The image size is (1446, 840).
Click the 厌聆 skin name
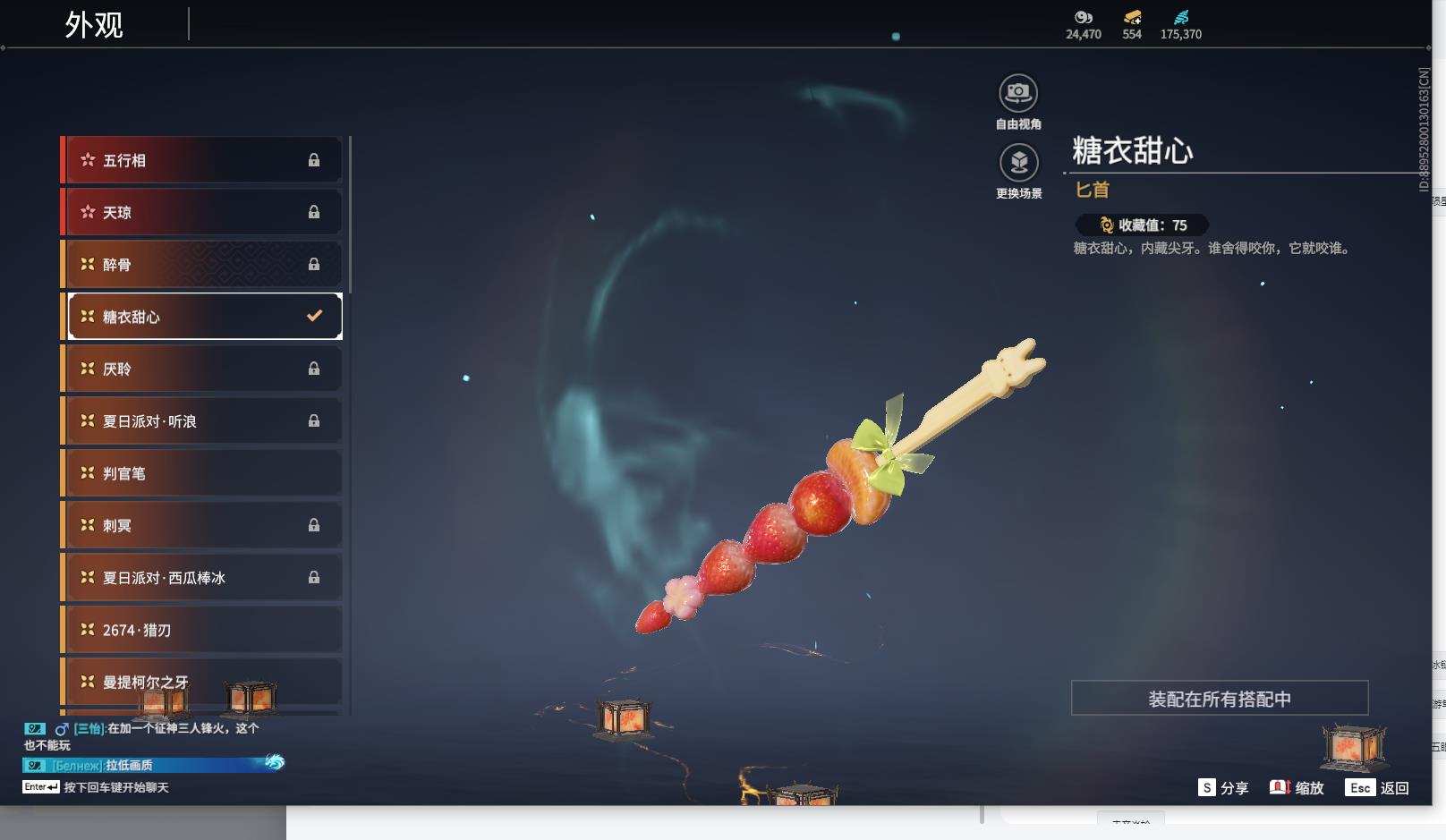coord(117,369)
